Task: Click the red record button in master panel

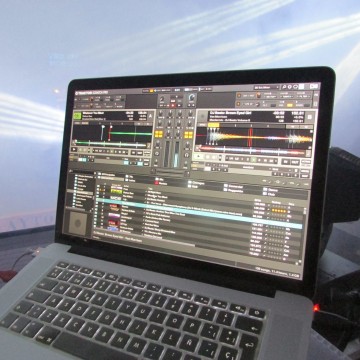Action: (173, 106)
